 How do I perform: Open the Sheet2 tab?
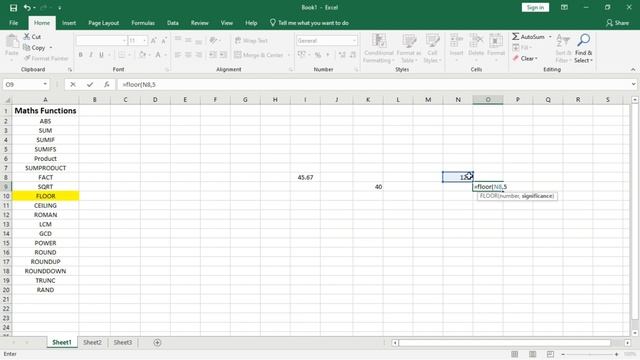(92, 342)
